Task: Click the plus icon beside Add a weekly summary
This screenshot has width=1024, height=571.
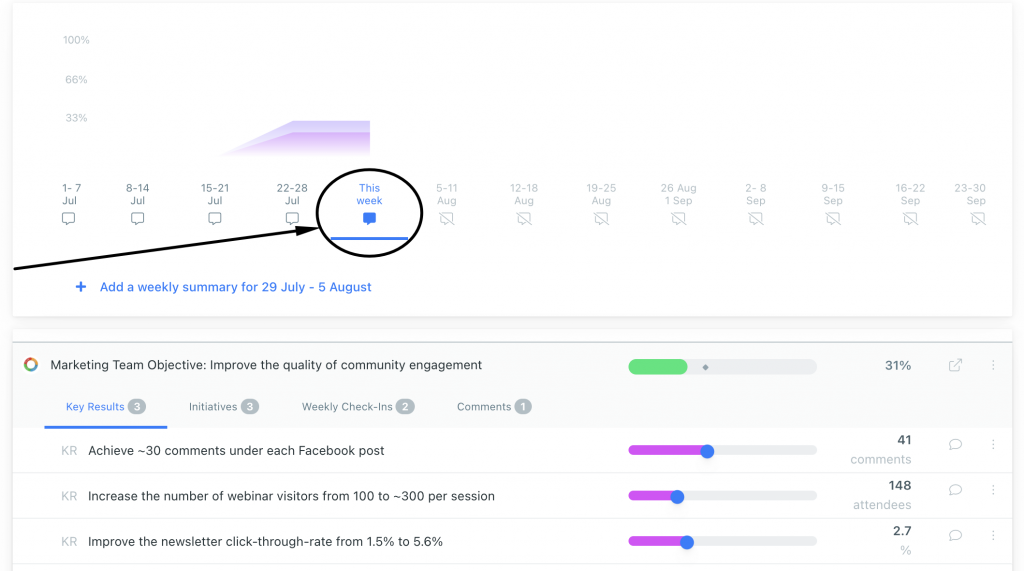Action: coord(80,287)
